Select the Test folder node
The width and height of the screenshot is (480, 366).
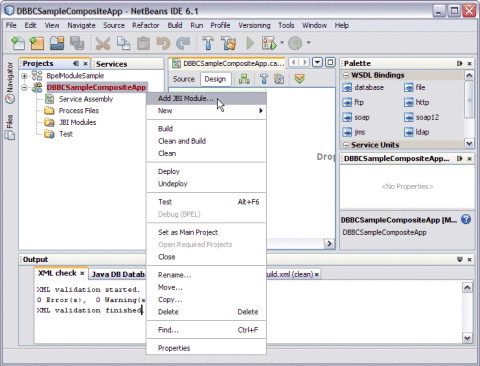66,134
